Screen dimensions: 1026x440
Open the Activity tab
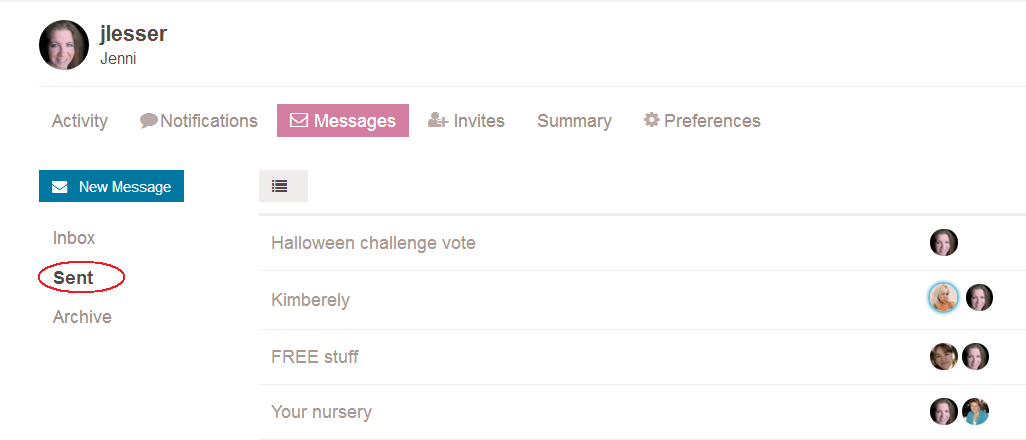[x=80, y=121]
